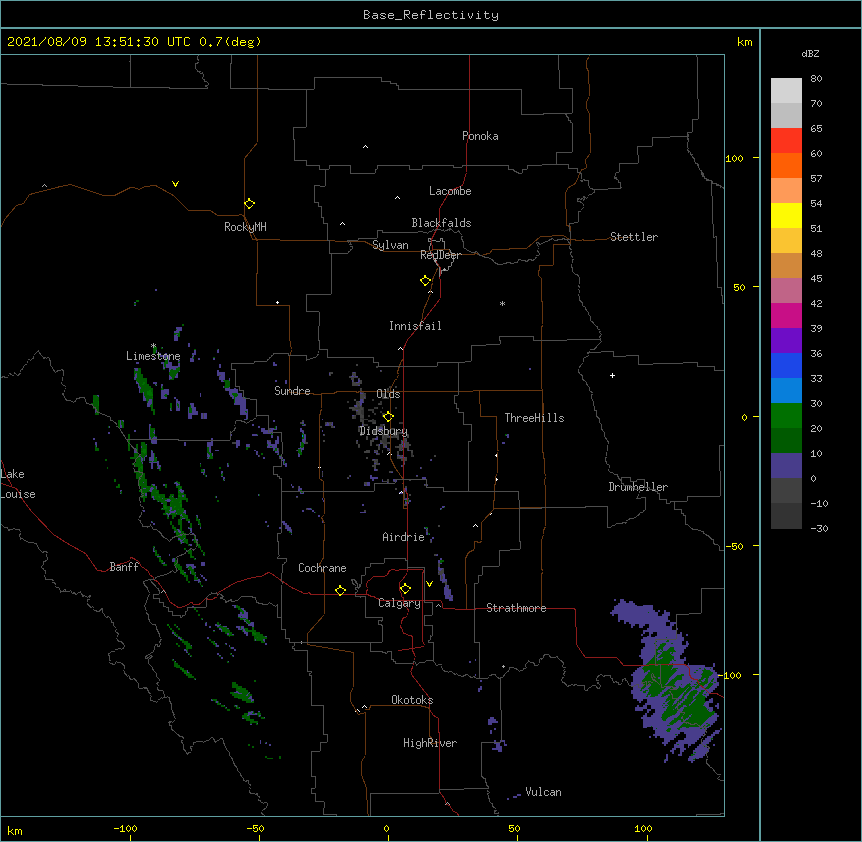Screen dimensions: 862x842
Task: Click the Ponoka city label
Action: pyautogui.click(x=480, y=136)
